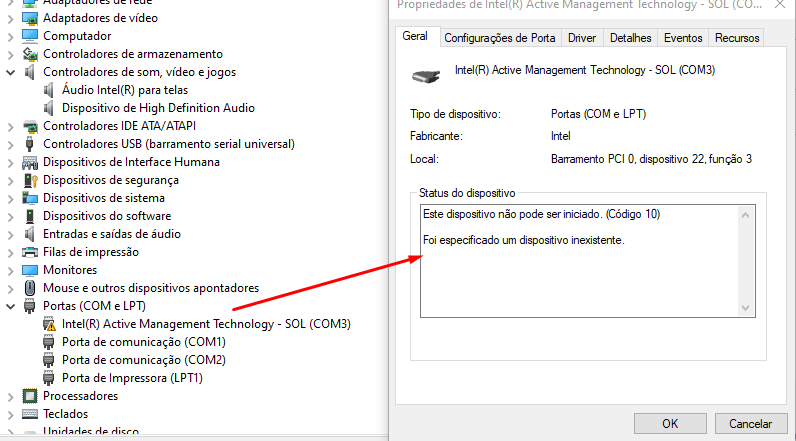Expand the Processadores node
This screenshot has width=796, height=441.
(10, 396)
